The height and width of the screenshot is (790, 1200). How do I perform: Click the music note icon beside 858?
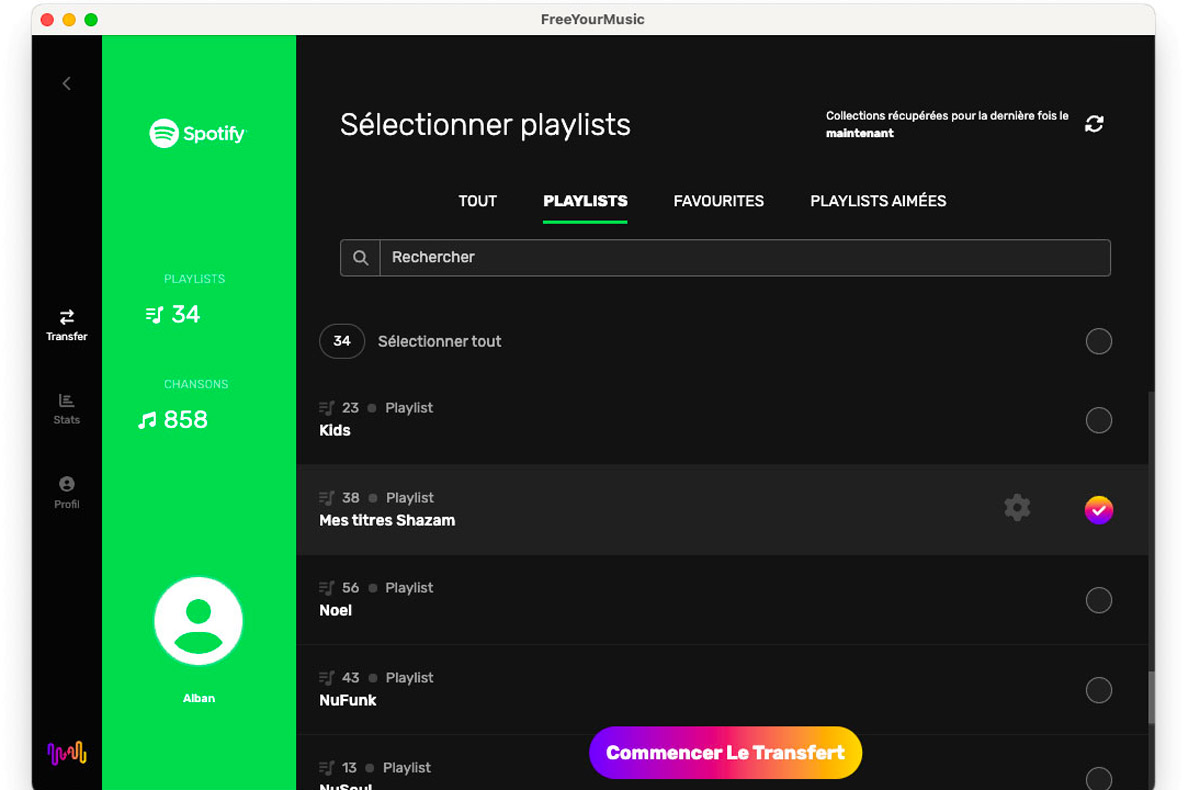pos(147,420)
